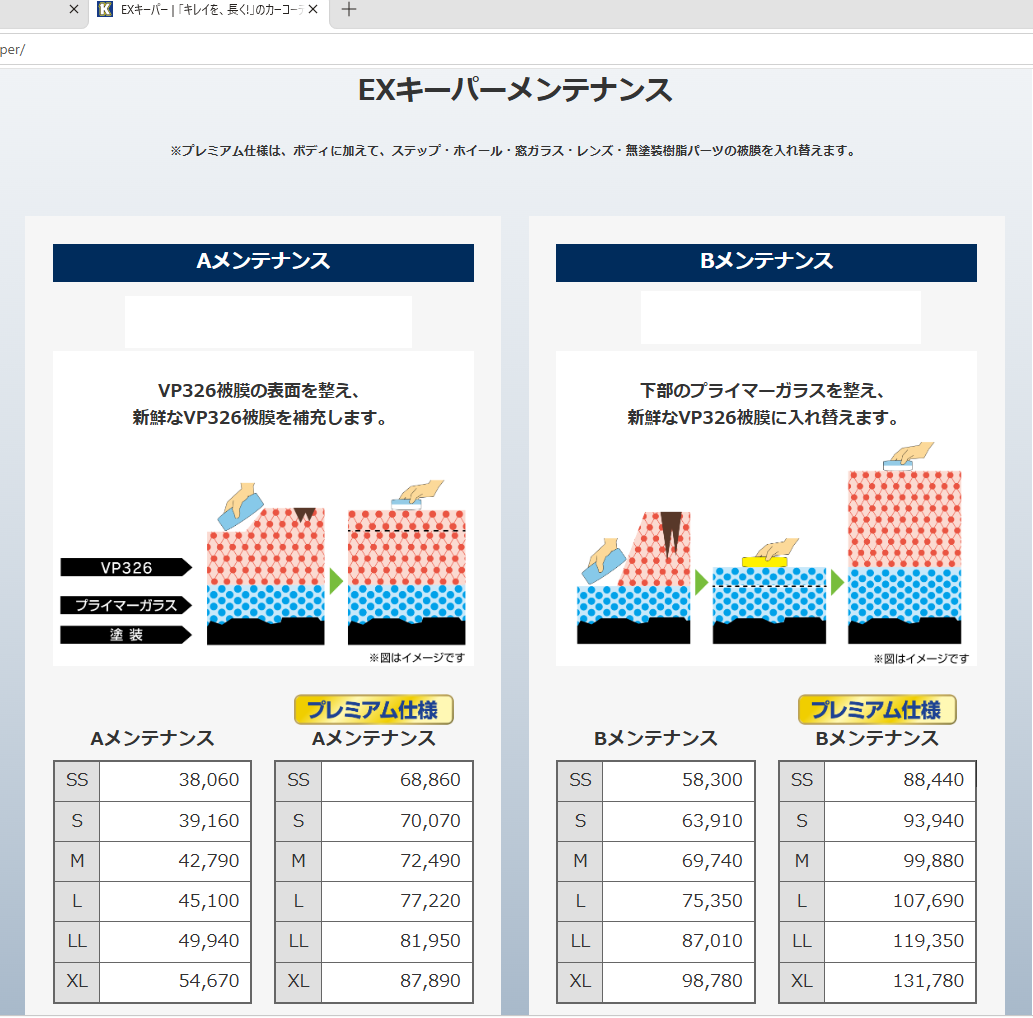This screenshot has width=1033, height=1018.
Task: Select the EXキーパーメンテナンス page heading
Action: click(515, 90)
